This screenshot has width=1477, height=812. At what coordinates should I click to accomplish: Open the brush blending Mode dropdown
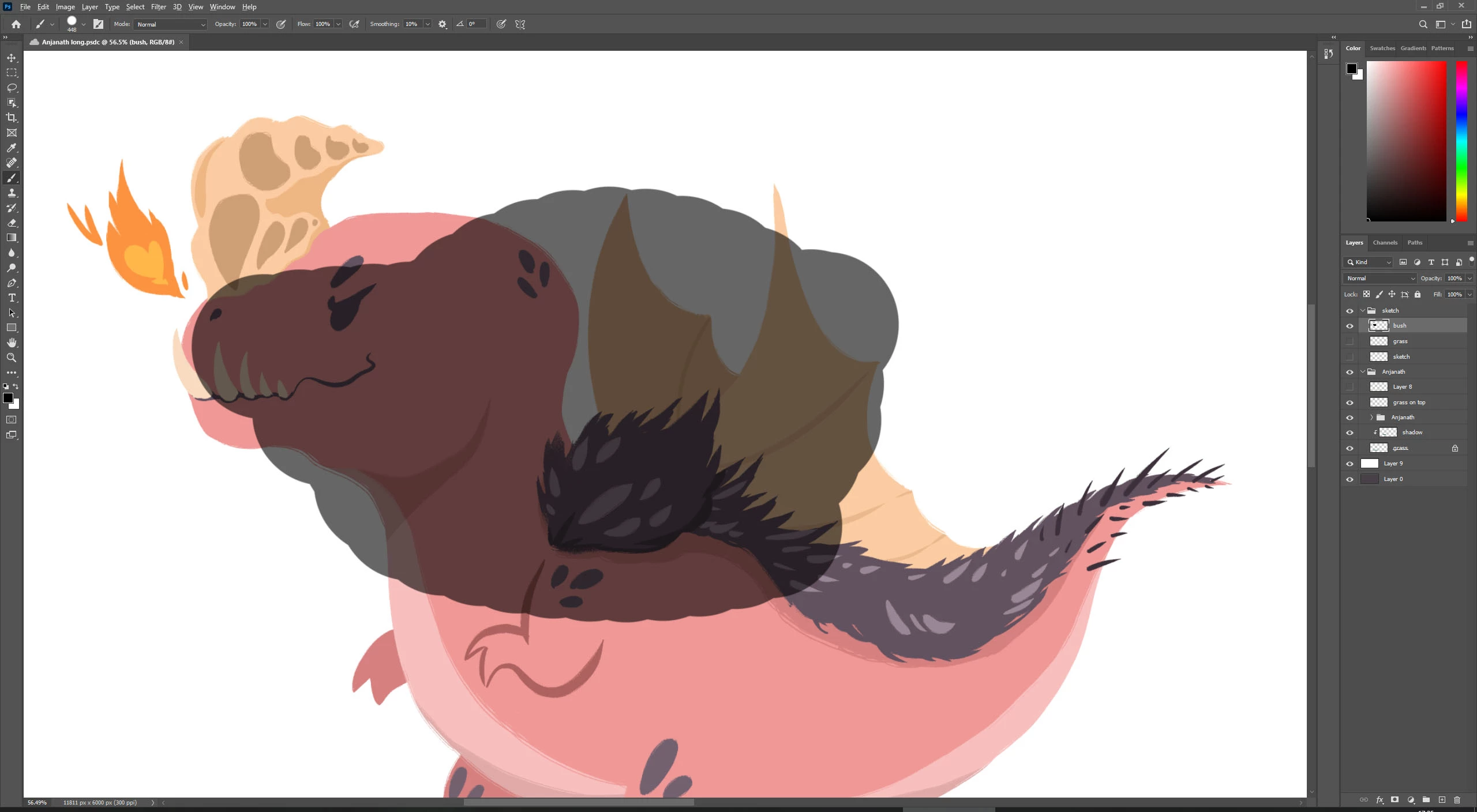(171, 24)
